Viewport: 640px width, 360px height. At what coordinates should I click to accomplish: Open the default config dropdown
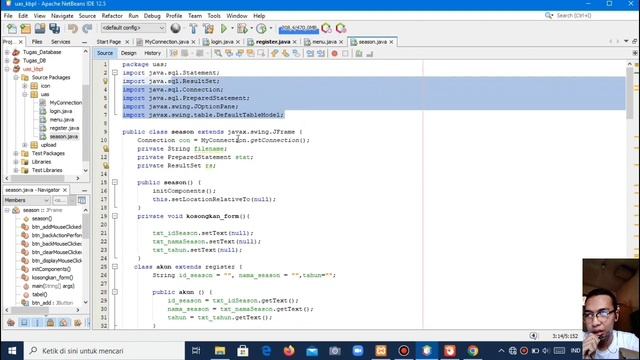(x=133, y=28)
